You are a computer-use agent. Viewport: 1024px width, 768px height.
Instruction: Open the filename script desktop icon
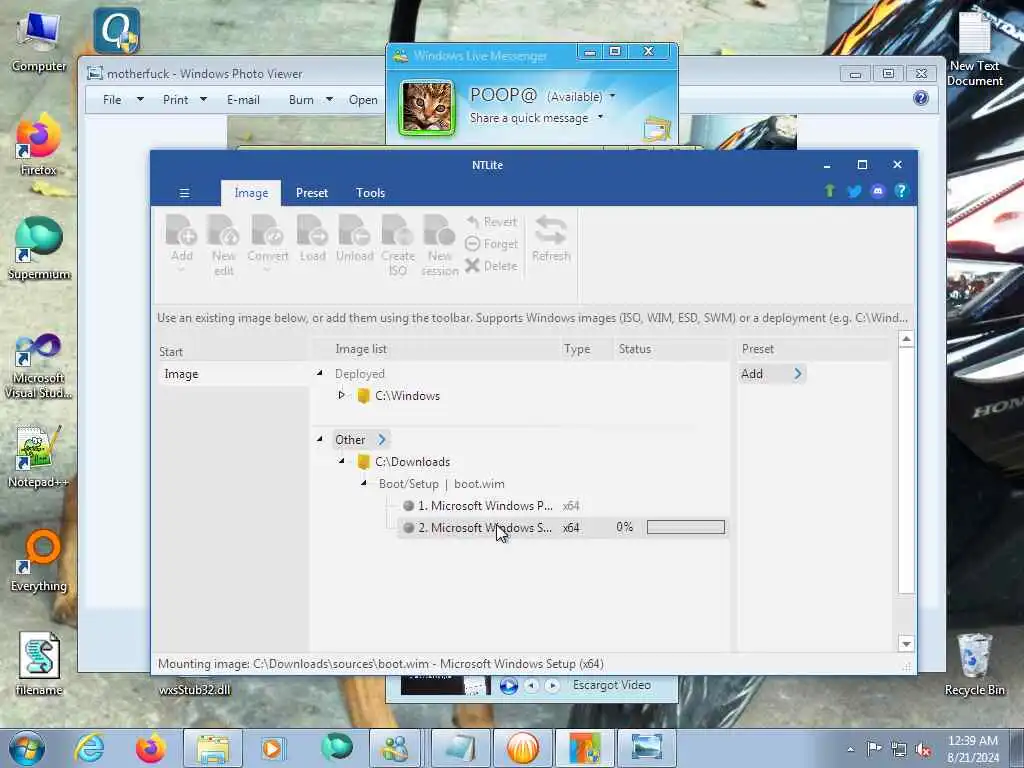[39, 664]
